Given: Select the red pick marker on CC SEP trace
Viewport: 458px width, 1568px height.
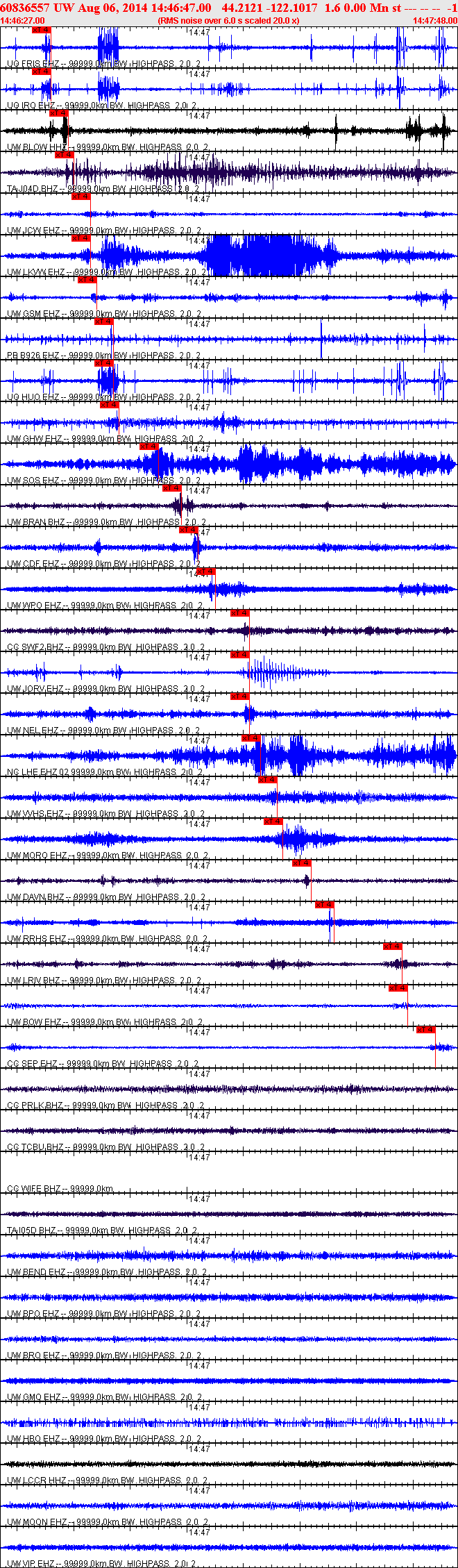Looking at the screenshot, I should coord(426,1030).
